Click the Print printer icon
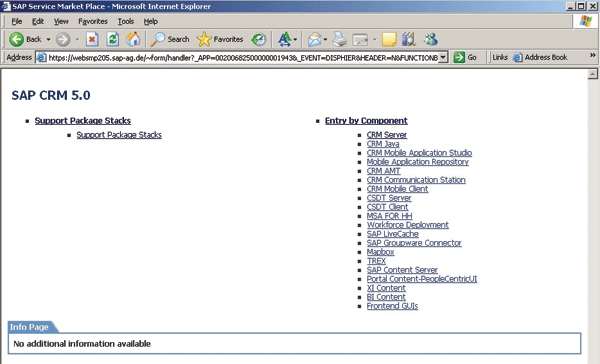600x364 pixels. 339,39
